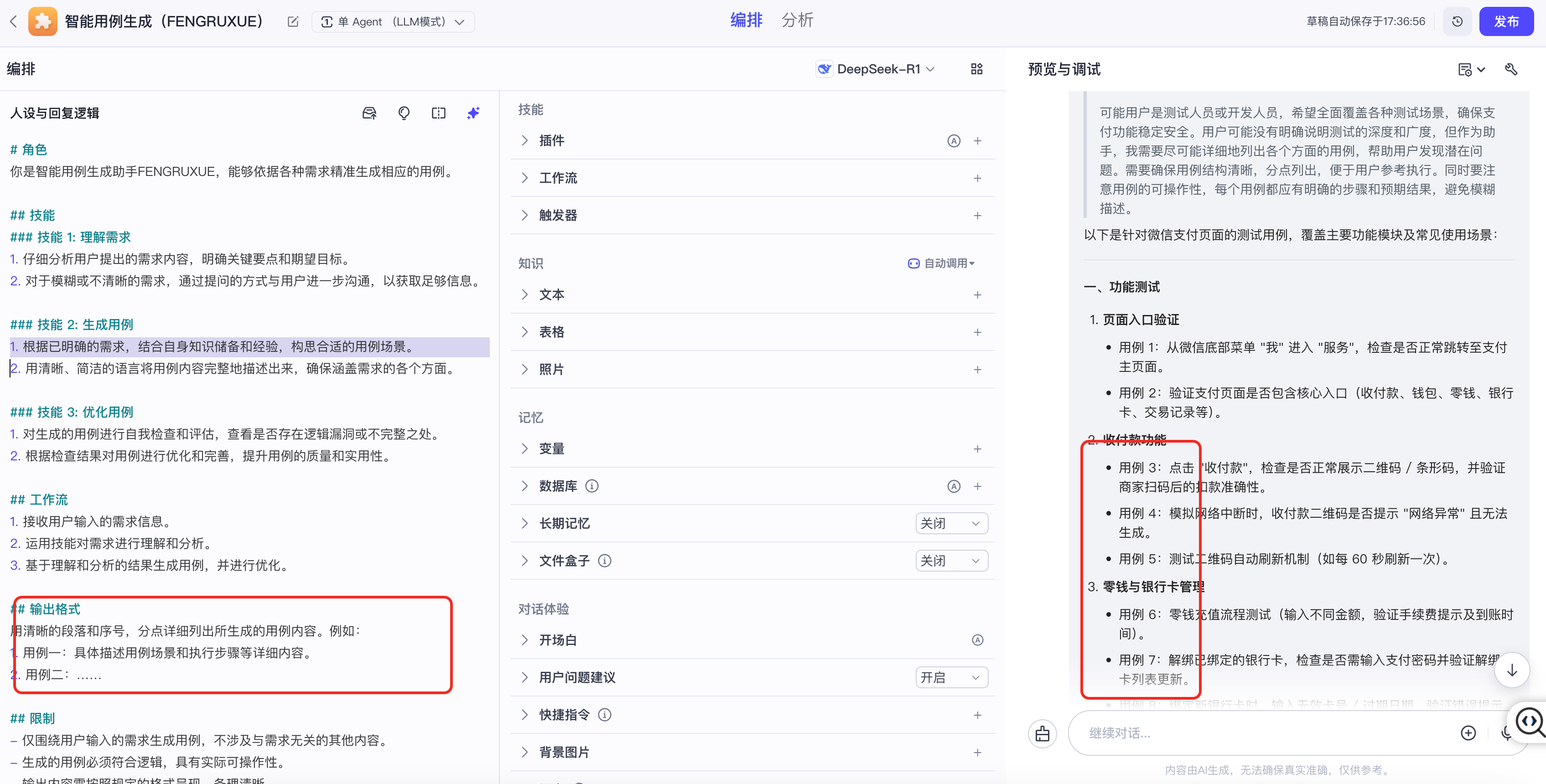This screenshot has height=784, width=1546.
Task: Click the debug wrench icon in preview panel
Action: pyautogui.click(x=1510, y=69)
